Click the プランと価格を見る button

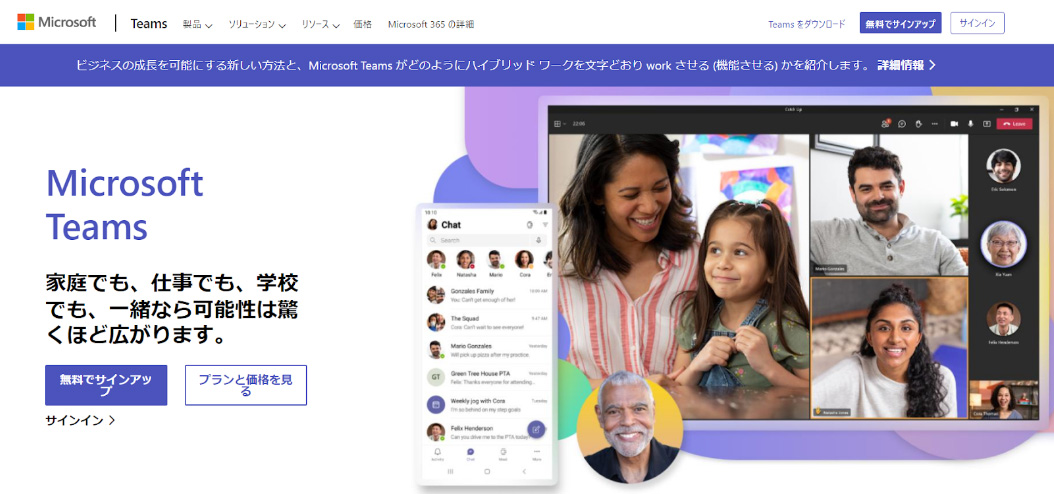pos(246,385)
